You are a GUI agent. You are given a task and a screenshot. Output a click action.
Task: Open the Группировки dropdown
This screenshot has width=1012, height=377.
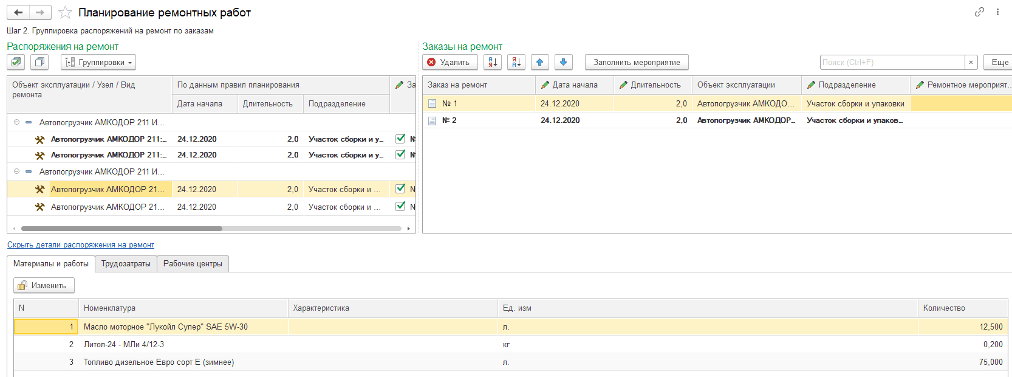click(x=98, y=62)
